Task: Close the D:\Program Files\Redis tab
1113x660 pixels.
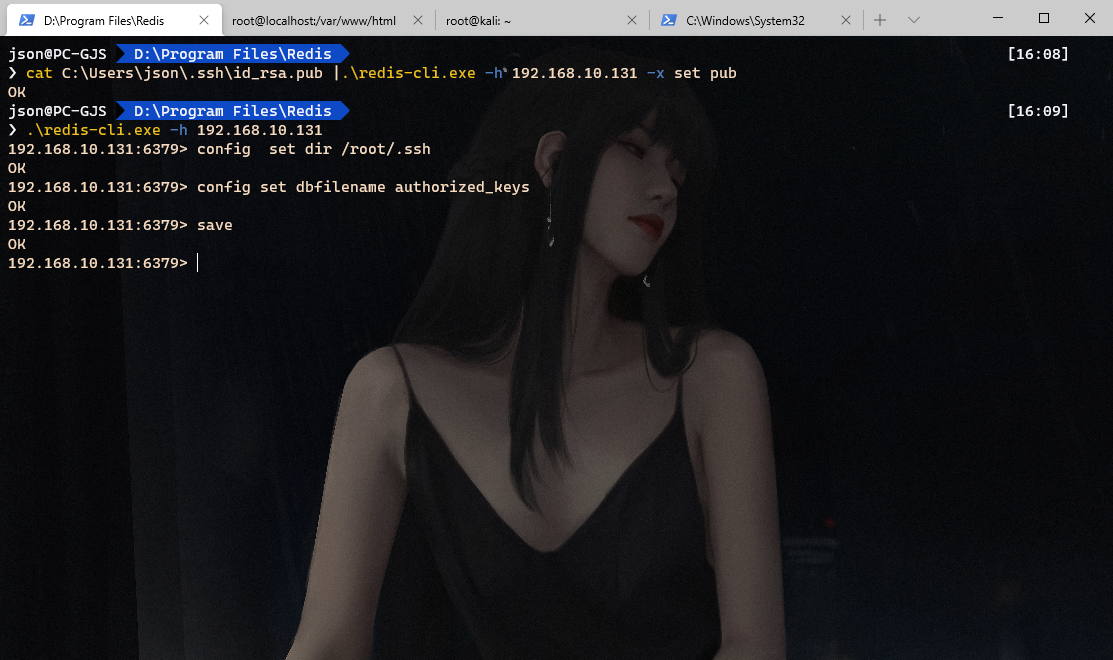Action: (x=204, y=20)
